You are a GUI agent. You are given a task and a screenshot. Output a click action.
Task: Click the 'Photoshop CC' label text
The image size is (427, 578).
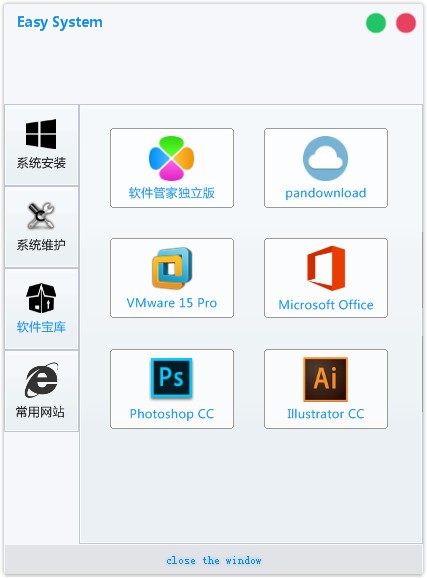tap(171, 414)
